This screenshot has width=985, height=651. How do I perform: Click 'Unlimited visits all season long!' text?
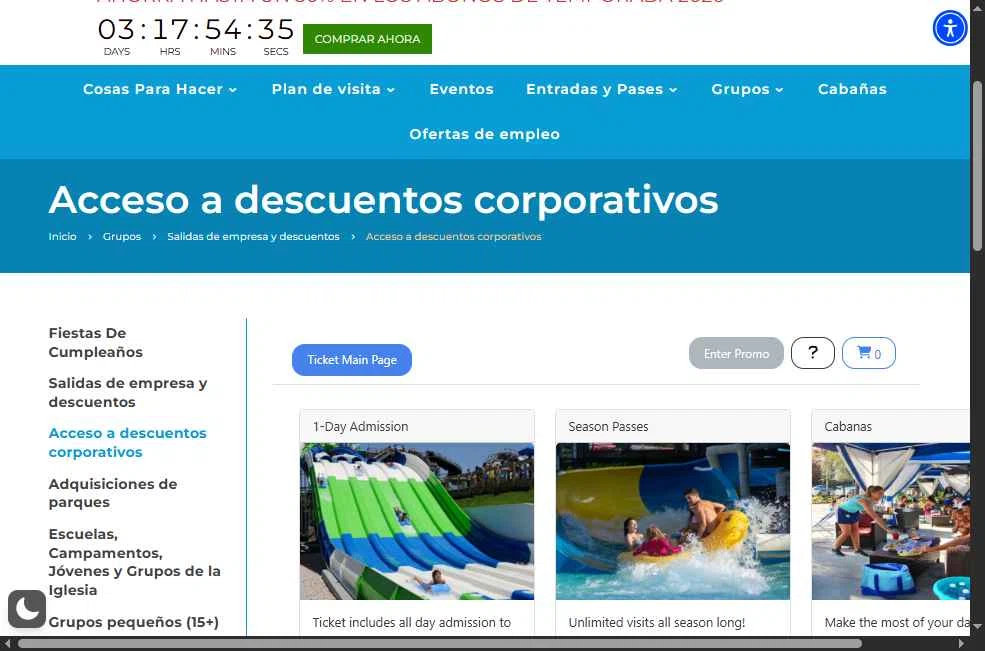click(656, 622)
